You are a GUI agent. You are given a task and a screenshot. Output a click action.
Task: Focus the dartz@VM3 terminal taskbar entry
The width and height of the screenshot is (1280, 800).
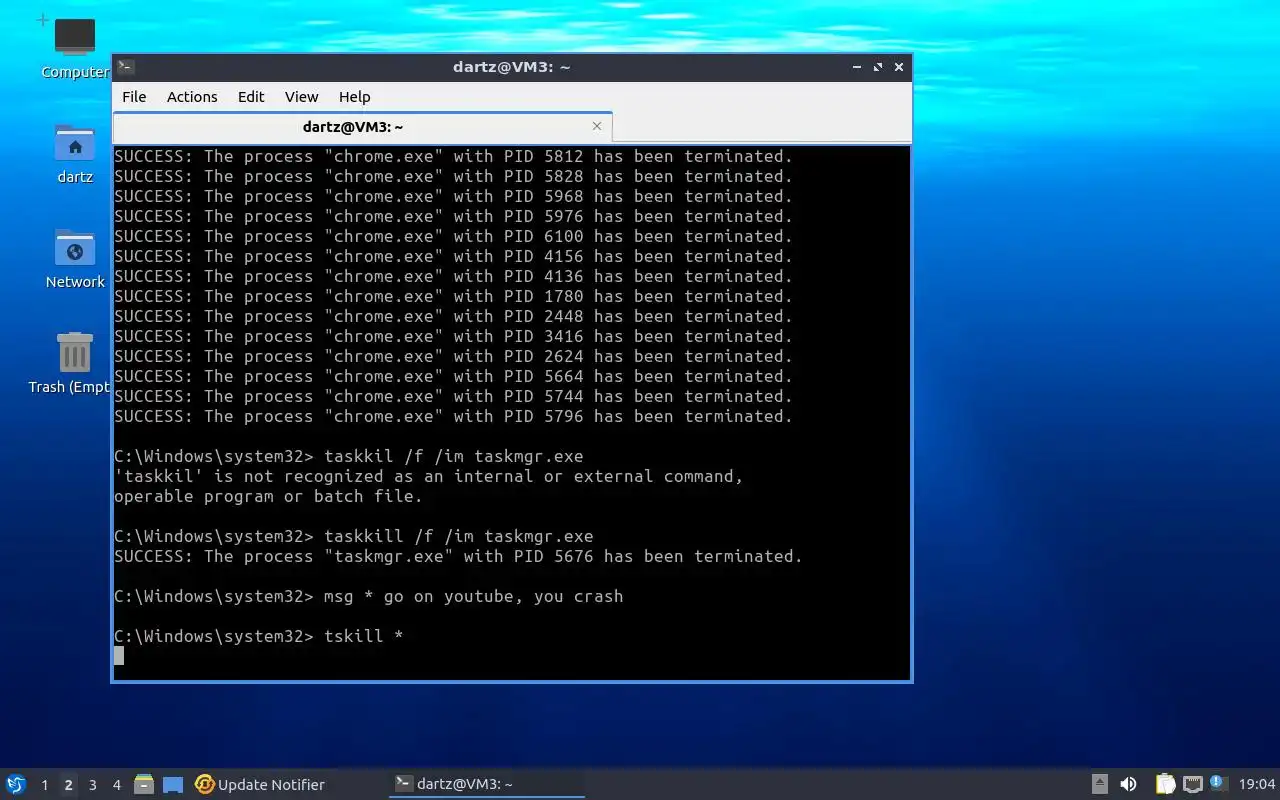pyautogui.click(x=486, y=784)
